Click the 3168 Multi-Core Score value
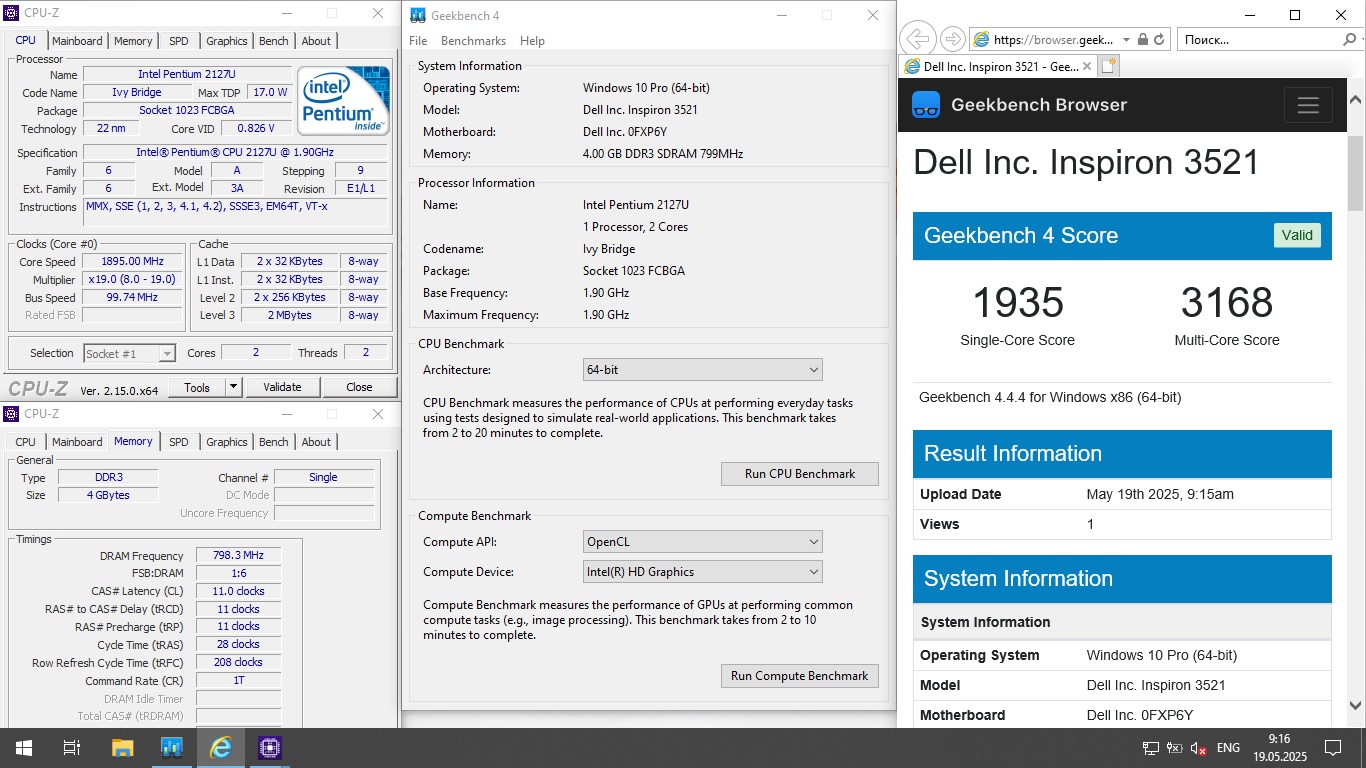The height and width of the screenshot is (768, 1366). pyautogui.click(x=1227, y=303)
